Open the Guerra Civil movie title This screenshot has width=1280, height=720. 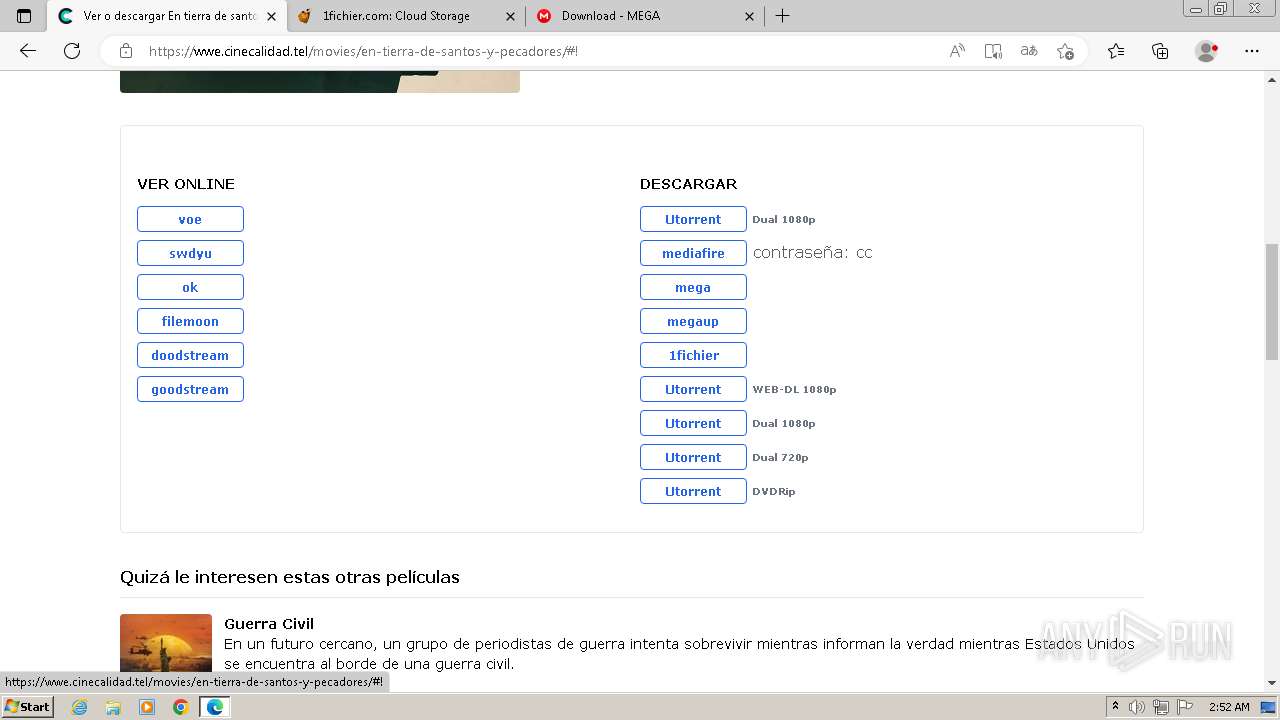[x=269, y=624]
